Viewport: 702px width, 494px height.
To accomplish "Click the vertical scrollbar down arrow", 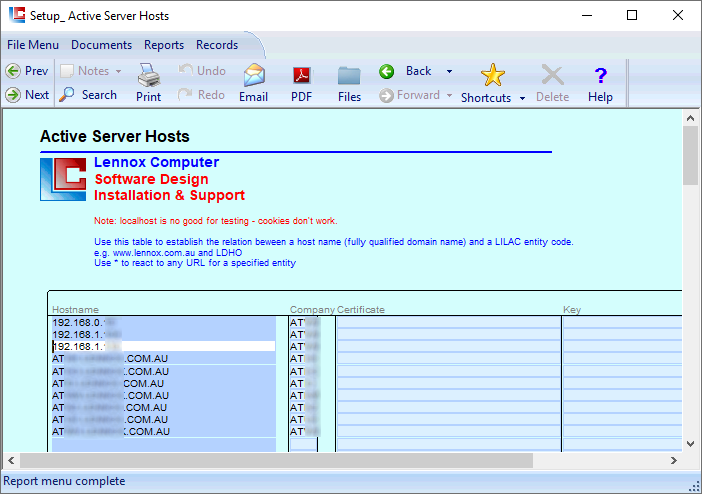I will tap(690, 444).
